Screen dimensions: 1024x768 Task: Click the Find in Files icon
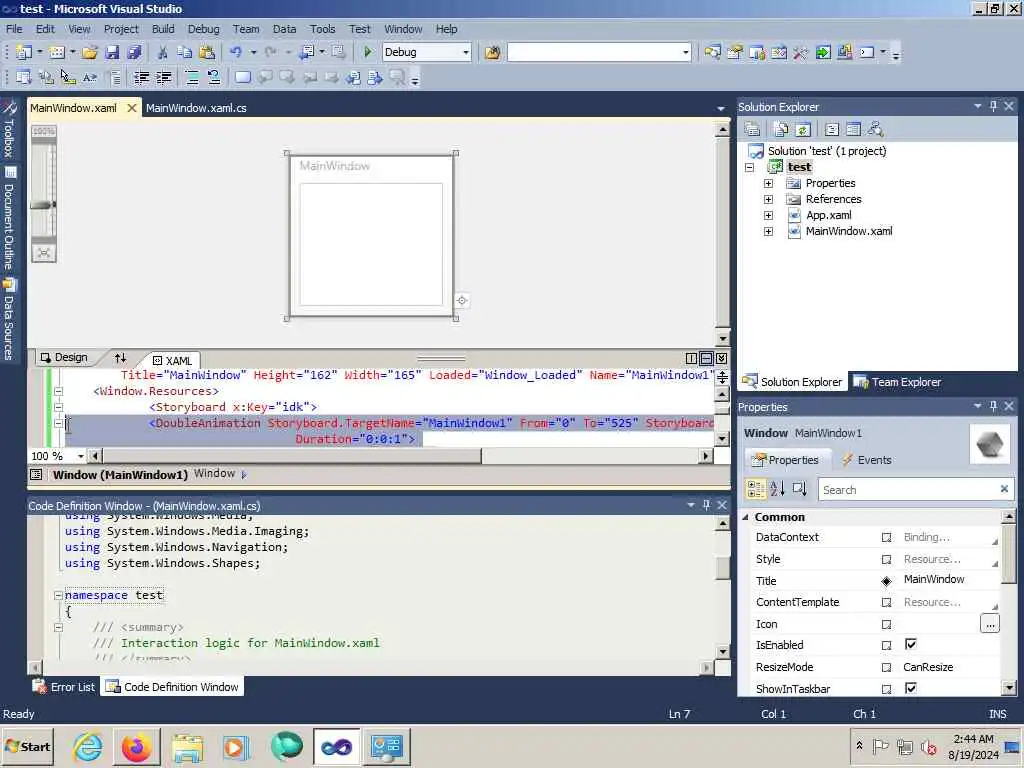[492, 52]
